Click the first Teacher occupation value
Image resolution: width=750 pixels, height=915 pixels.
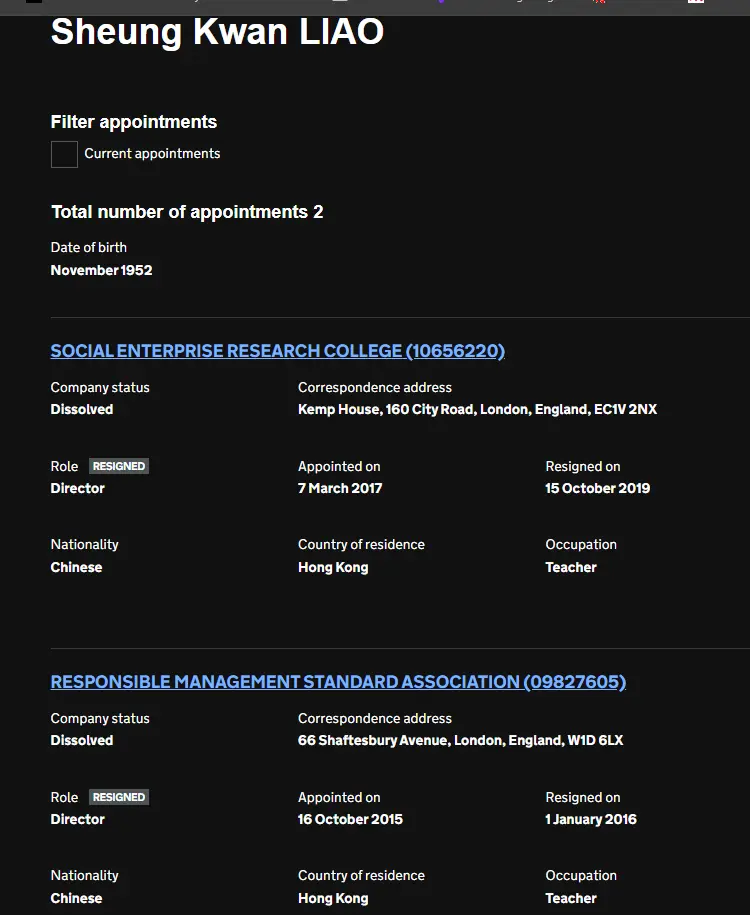[x=571, y=567]
